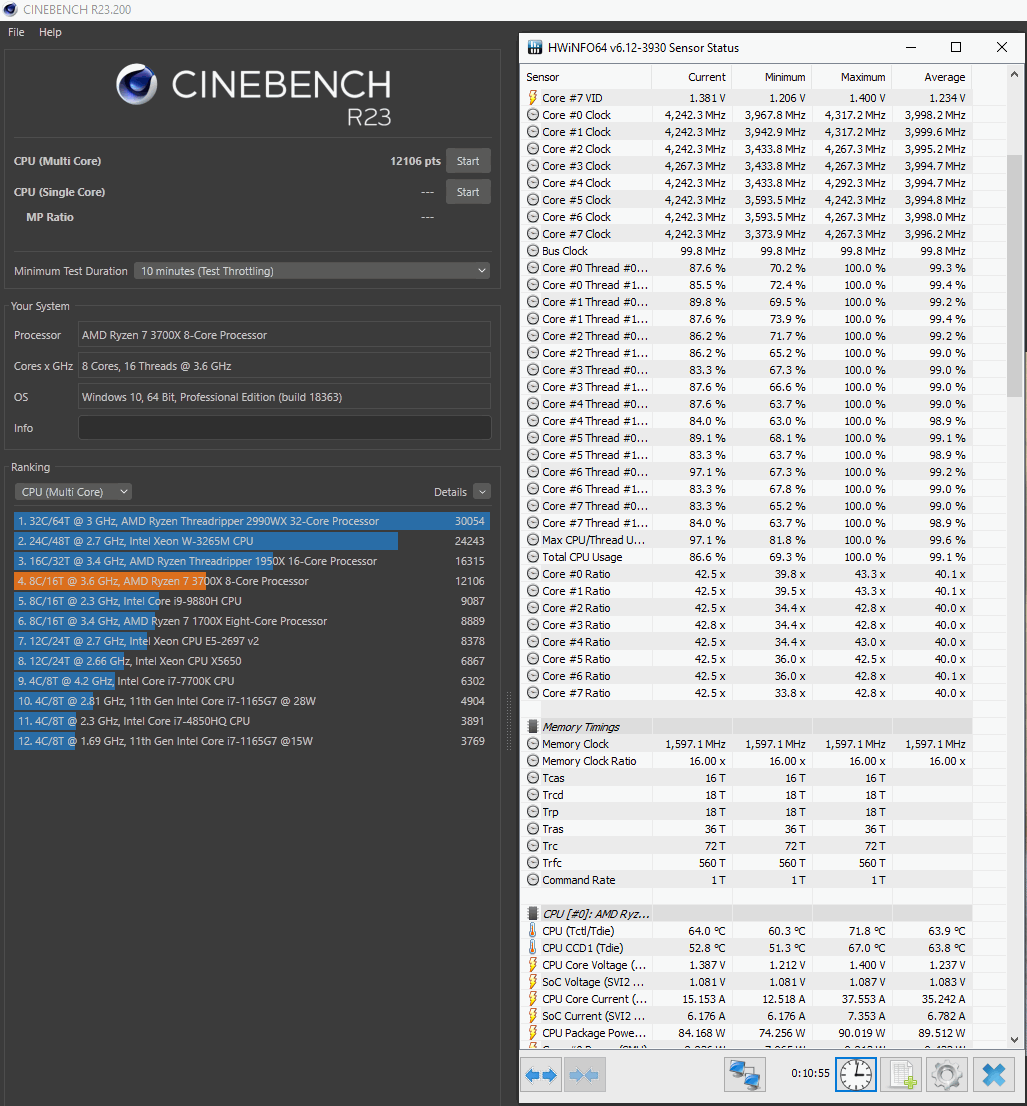Open the File menu in Cinebench

[16, 32]
